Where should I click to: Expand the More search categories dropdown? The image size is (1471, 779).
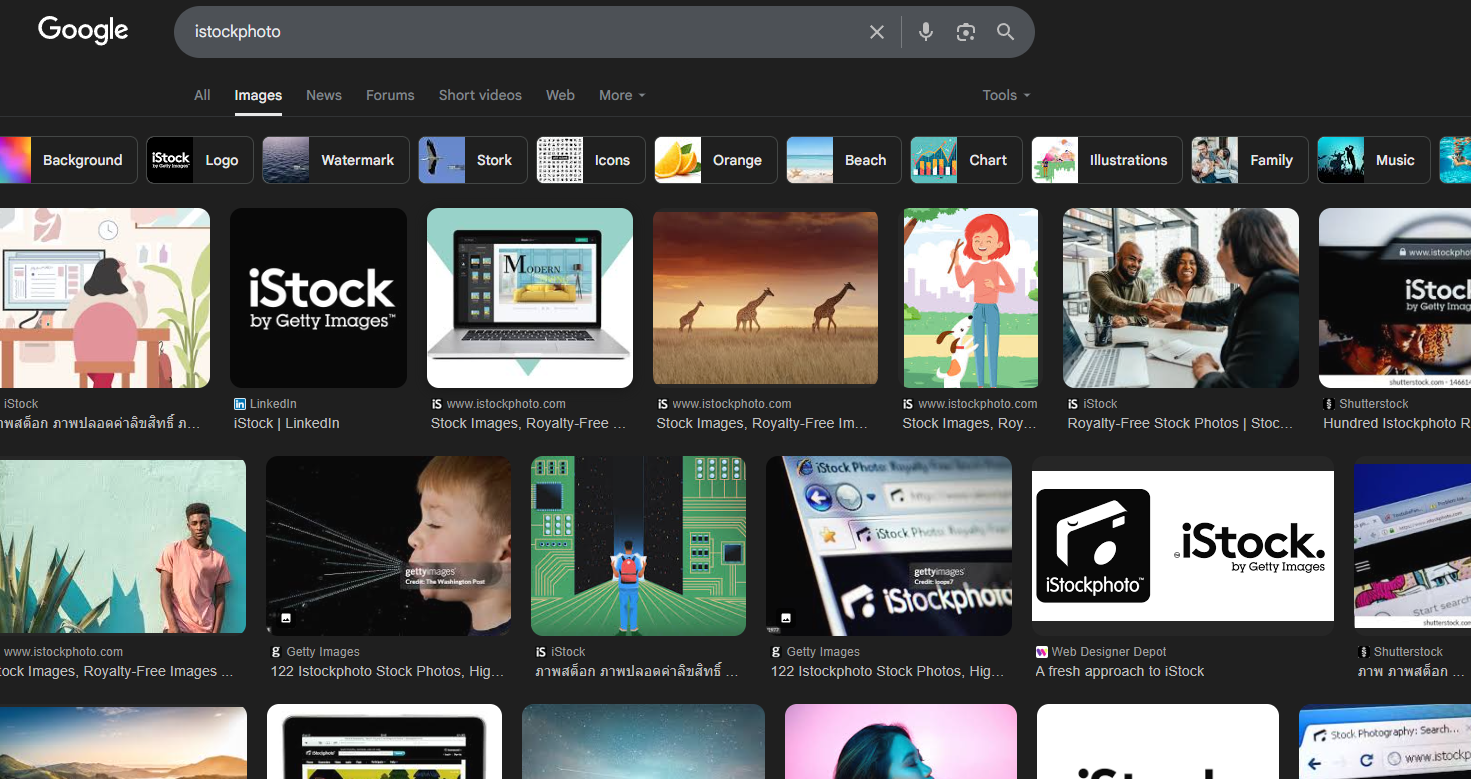tap(621, 95)
